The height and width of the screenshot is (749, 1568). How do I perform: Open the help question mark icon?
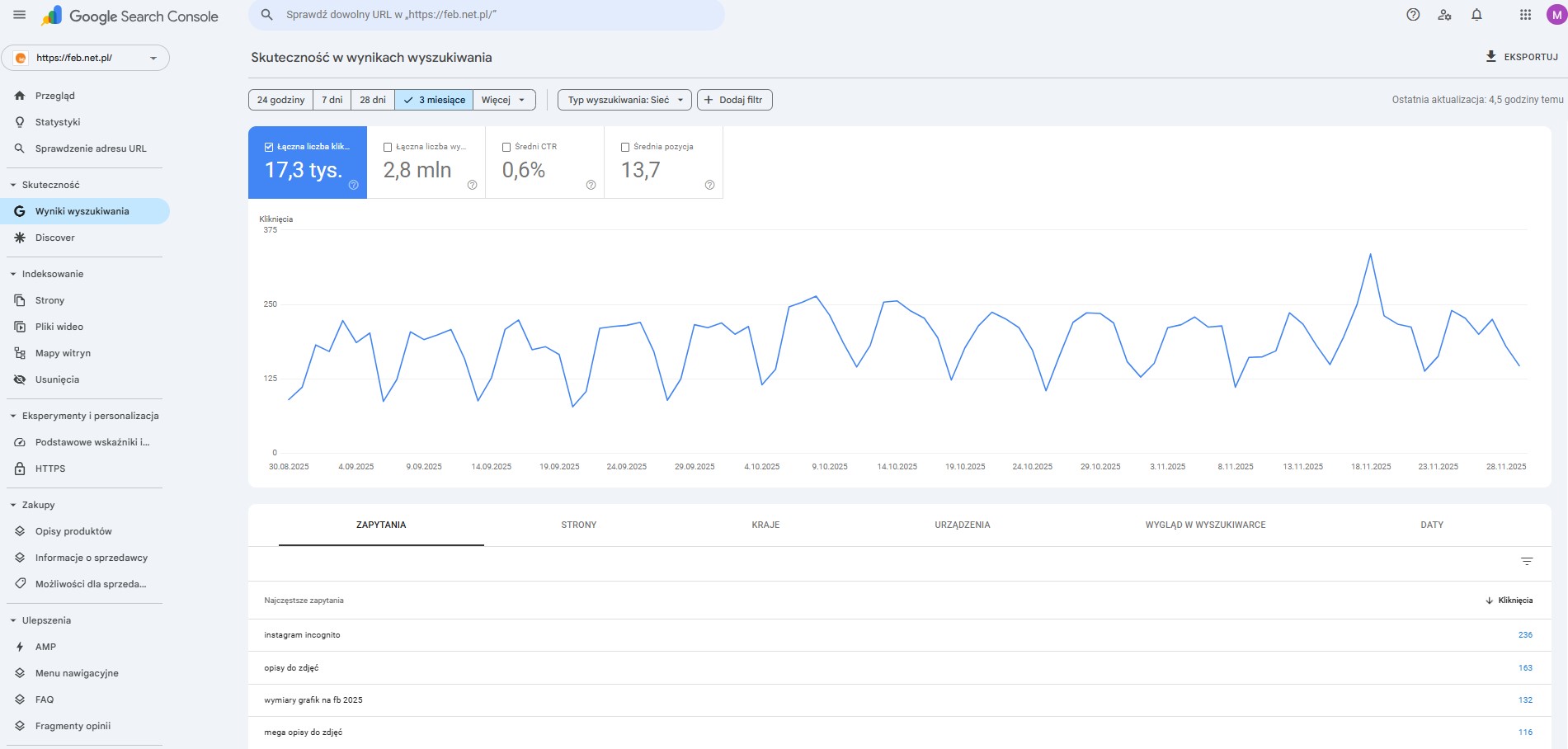(x=1413, y=15)
